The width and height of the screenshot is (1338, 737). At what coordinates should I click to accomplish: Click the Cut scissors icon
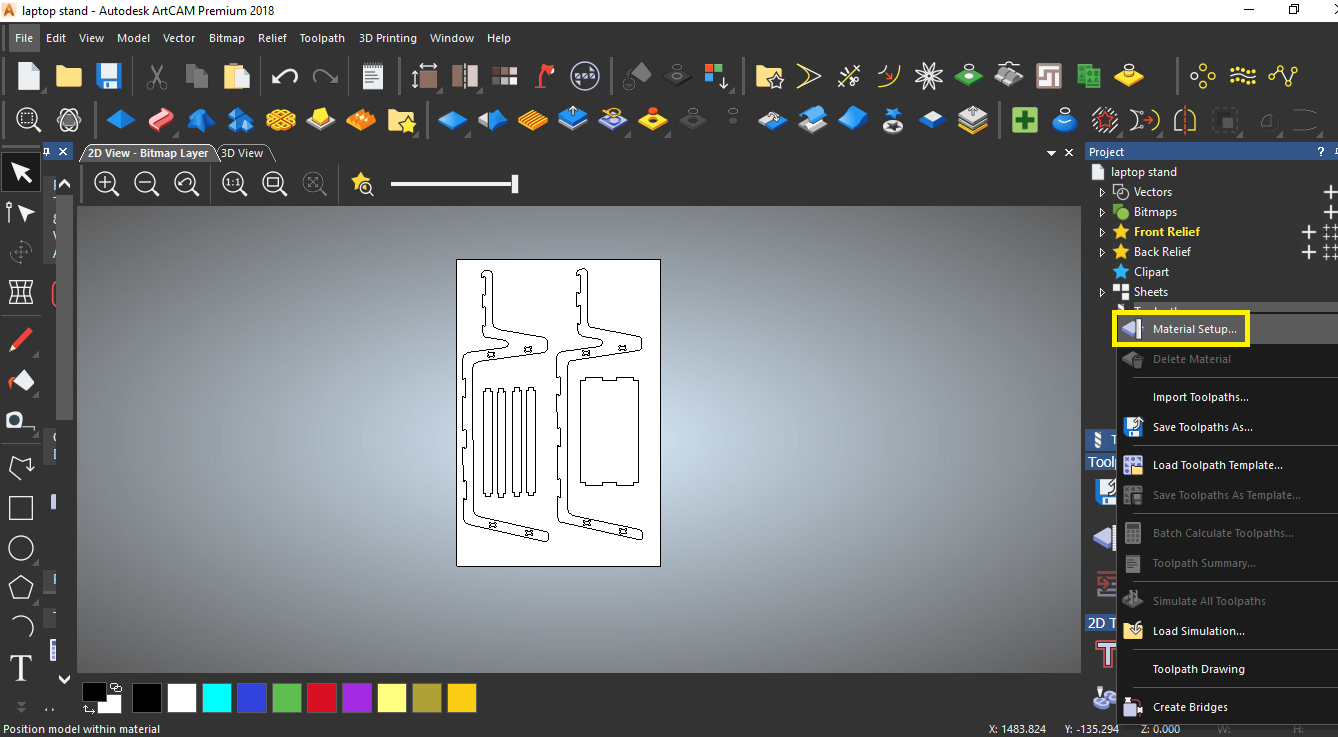pyautogui.click(x=157, y=76)
